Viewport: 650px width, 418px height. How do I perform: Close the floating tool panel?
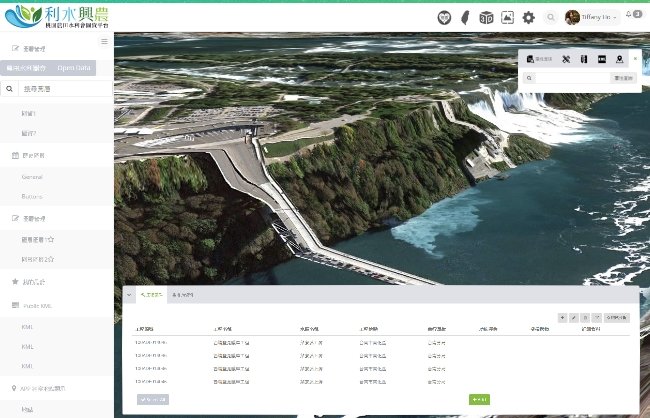tap(635, 58)
